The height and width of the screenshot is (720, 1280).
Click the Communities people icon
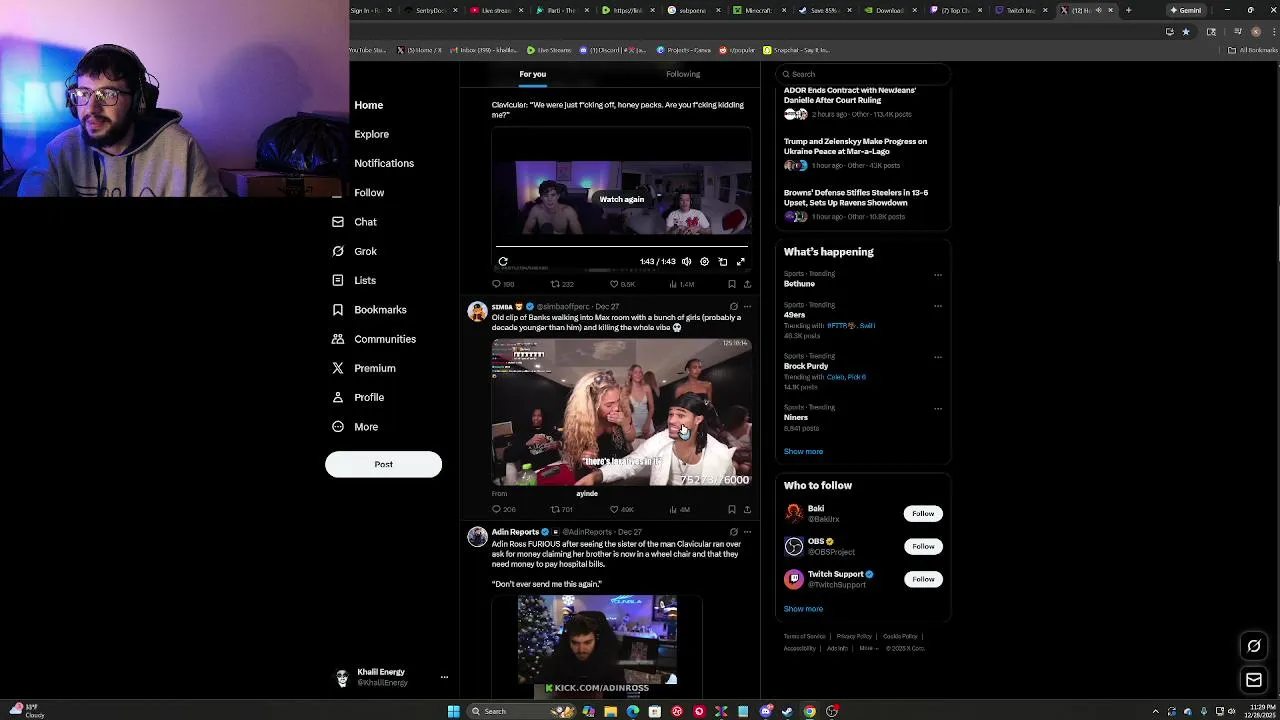(338, 339)
